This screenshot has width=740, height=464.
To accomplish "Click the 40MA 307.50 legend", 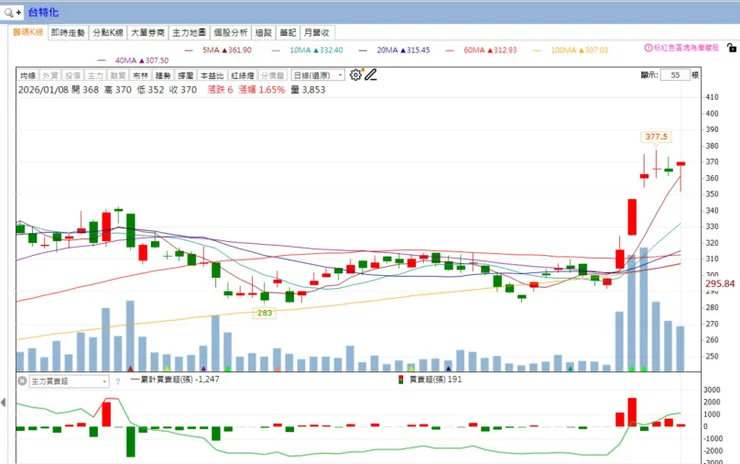I will 133,60.
